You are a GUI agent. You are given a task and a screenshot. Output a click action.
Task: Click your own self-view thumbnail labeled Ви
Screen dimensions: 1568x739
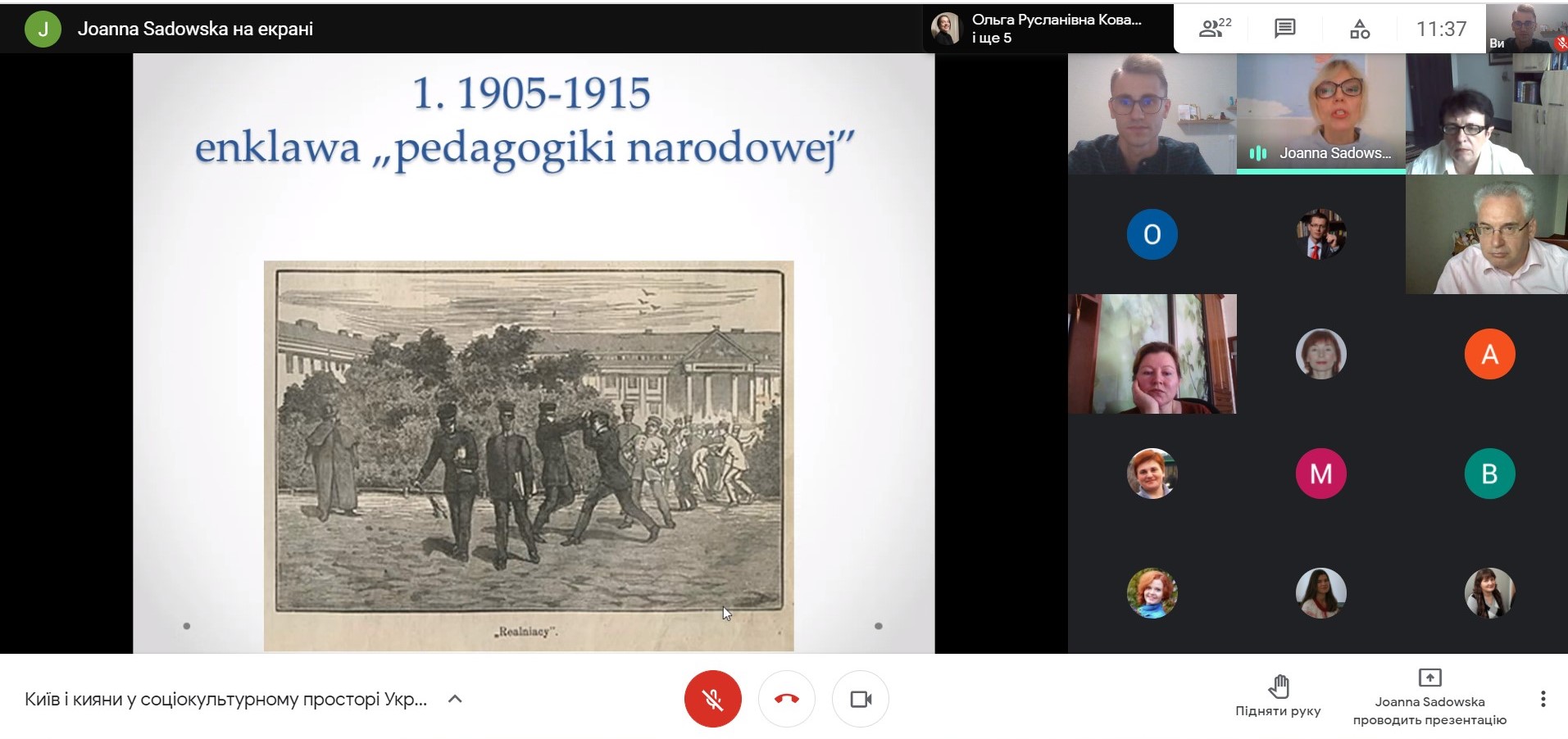pos(1526,29)
